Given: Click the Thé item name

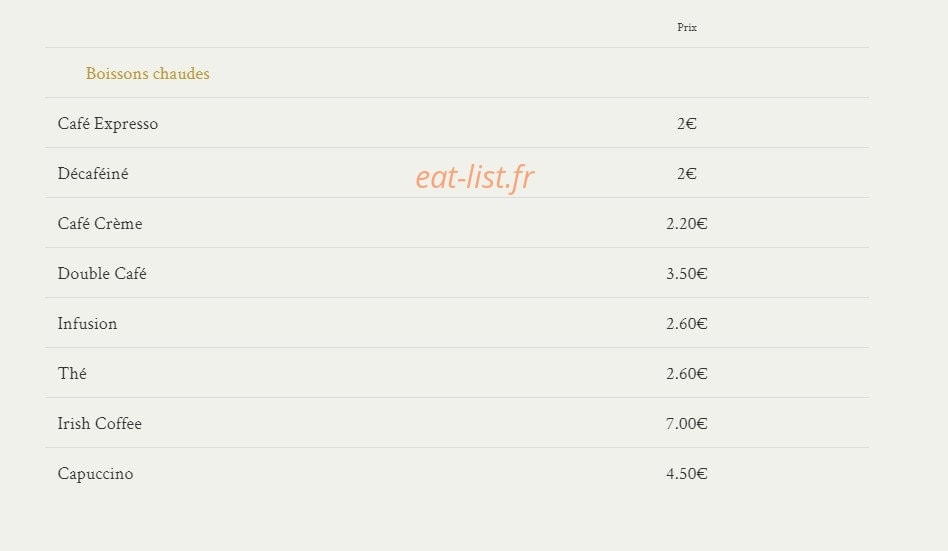Looking at the screenshot, I should coord(72,374).
